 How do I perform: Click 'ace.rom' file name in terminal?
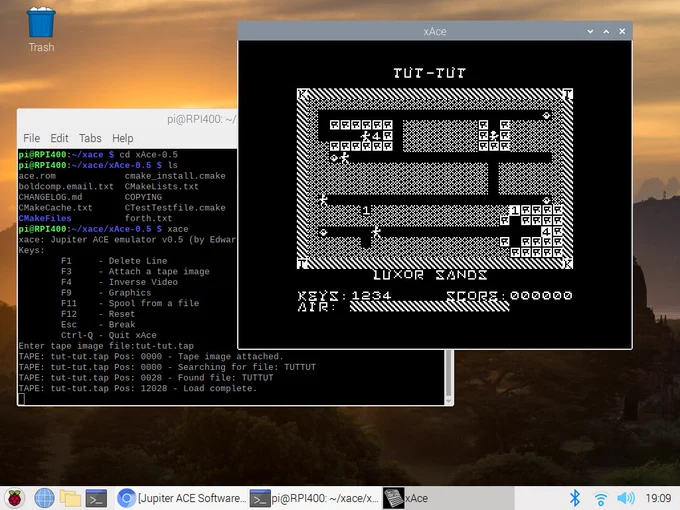pyautogui.click(x=37, y=176)
